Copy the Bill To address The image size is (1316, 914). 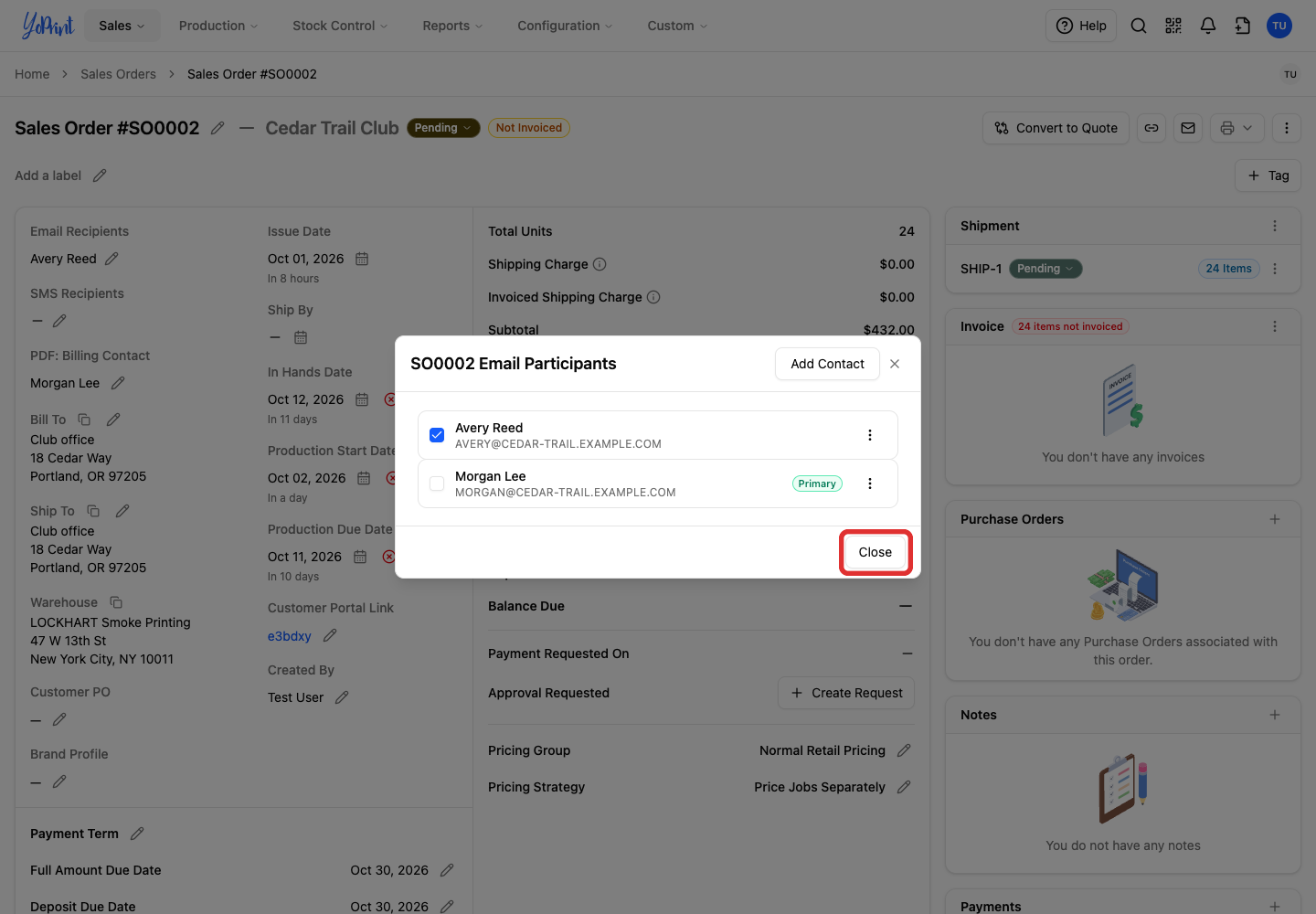click(84, 420)
